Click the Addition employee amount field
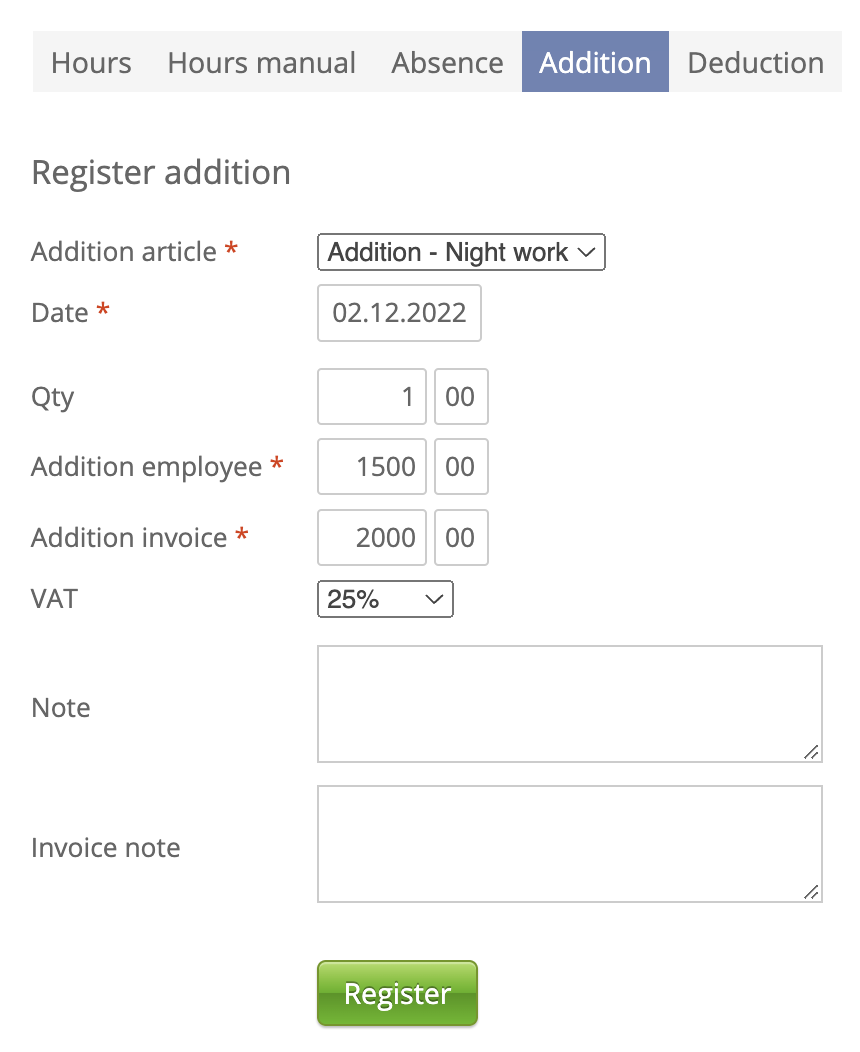 [372, 467]
